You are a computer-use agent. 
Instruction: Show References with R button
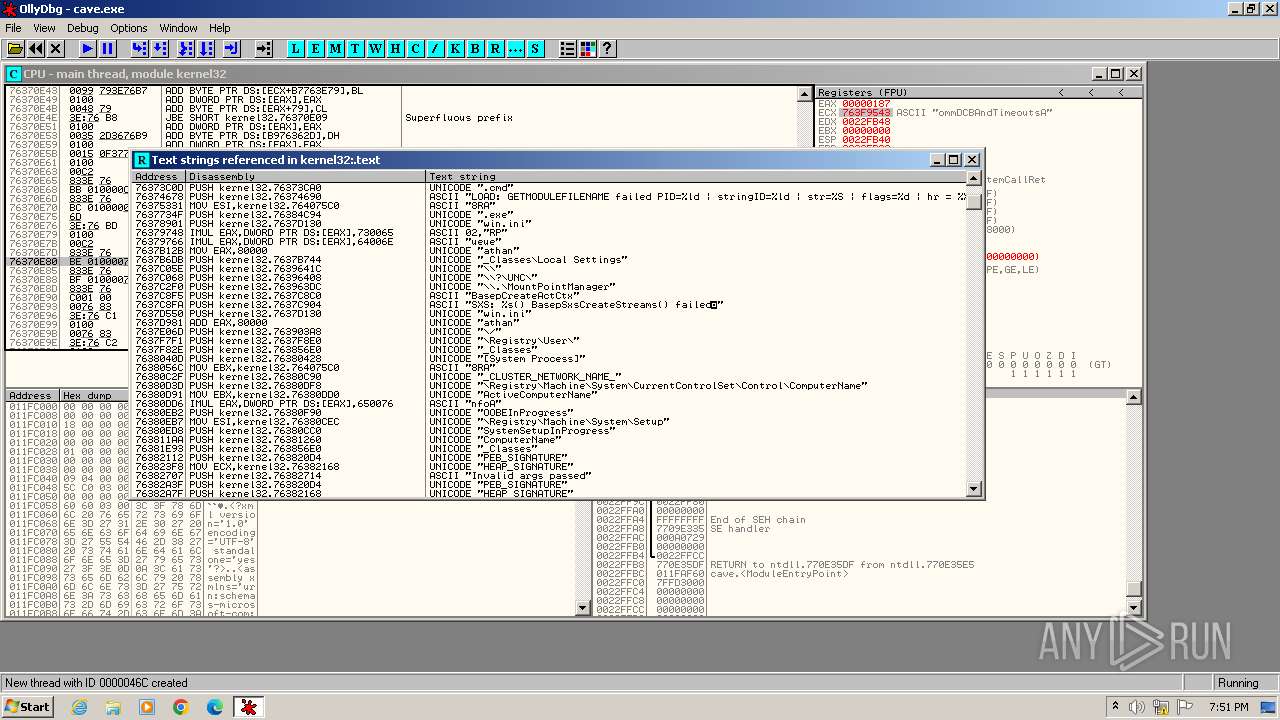pos(496,48)
